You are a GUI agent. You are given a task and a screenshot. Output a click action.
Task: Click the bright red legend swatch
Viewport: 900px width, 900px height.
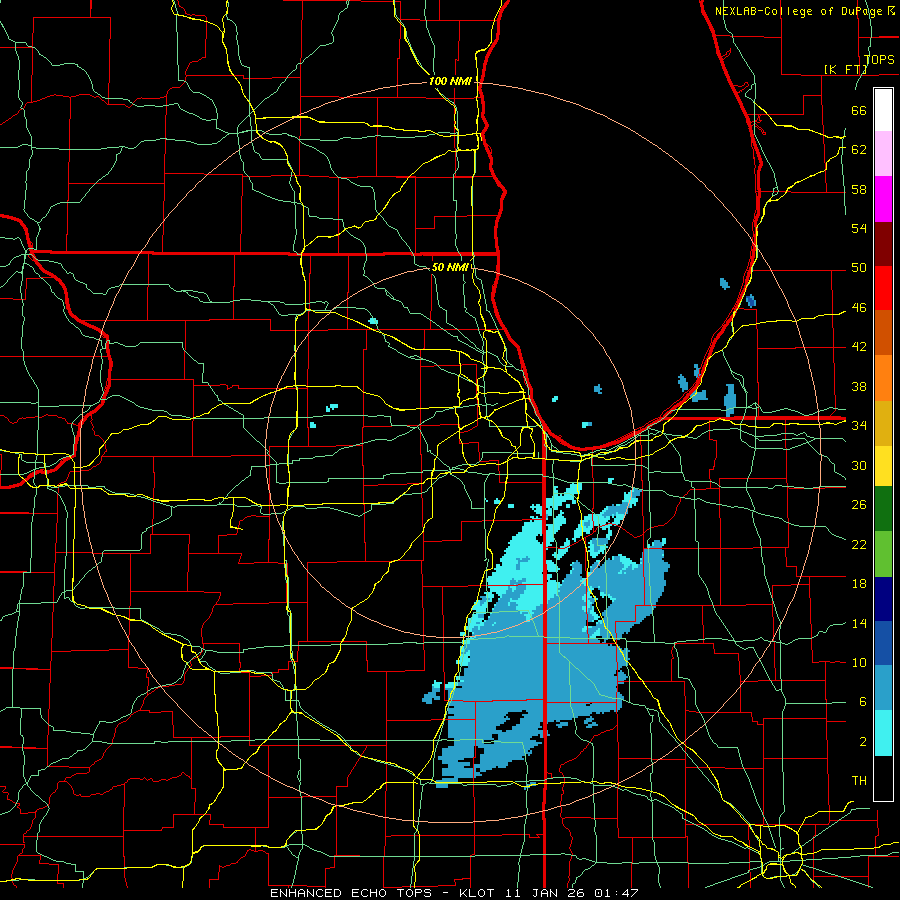tap(883, 288)
